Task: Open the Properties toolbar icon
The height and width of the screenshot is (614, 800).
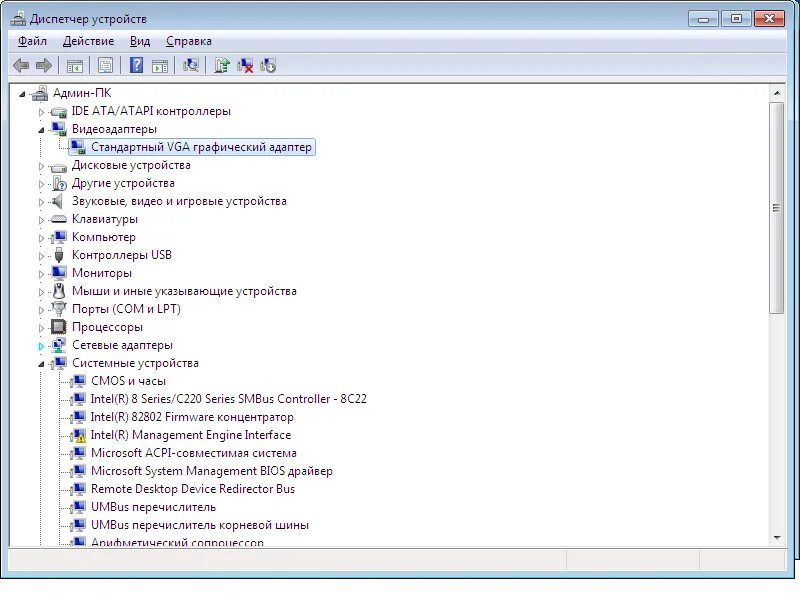Action: point(106,65)
